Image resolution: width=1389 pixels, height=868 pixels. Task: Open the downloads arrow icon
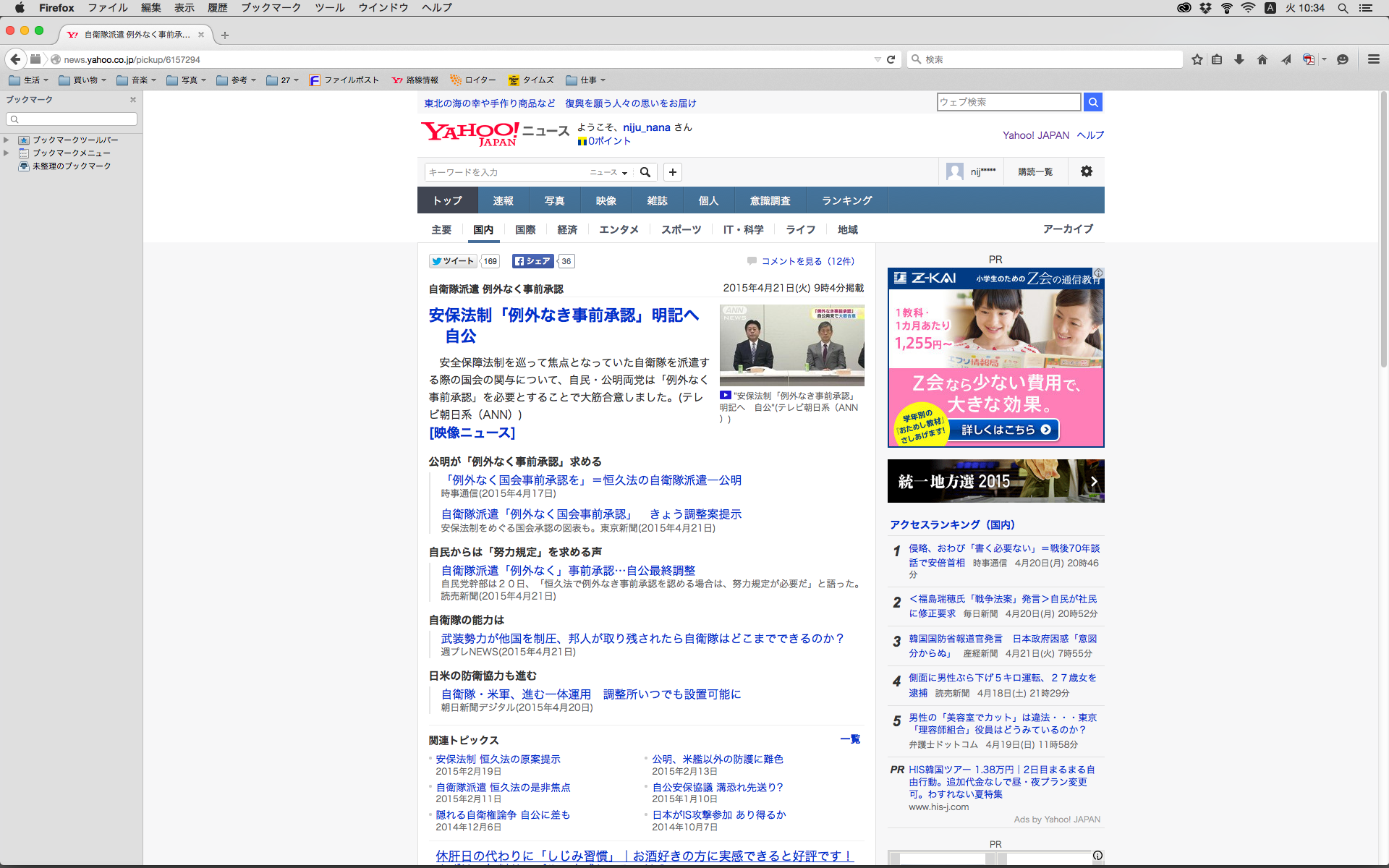click(x=1239, y=59)
